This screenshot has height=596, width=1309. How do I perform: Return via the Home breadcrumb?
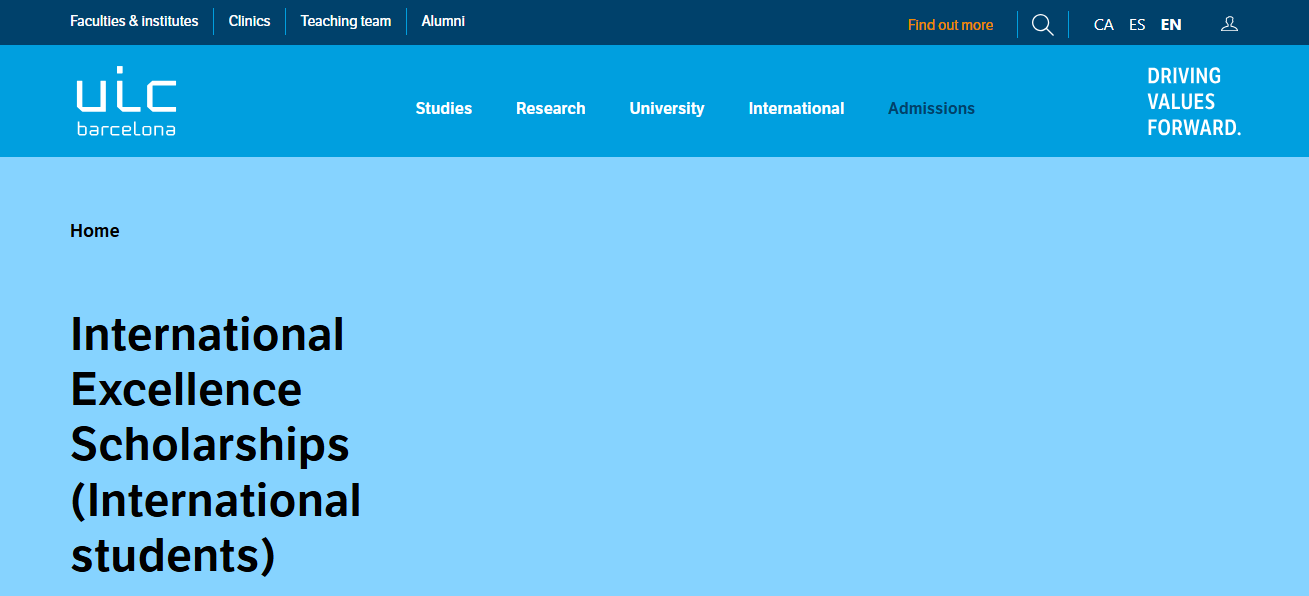coord(94,231)
